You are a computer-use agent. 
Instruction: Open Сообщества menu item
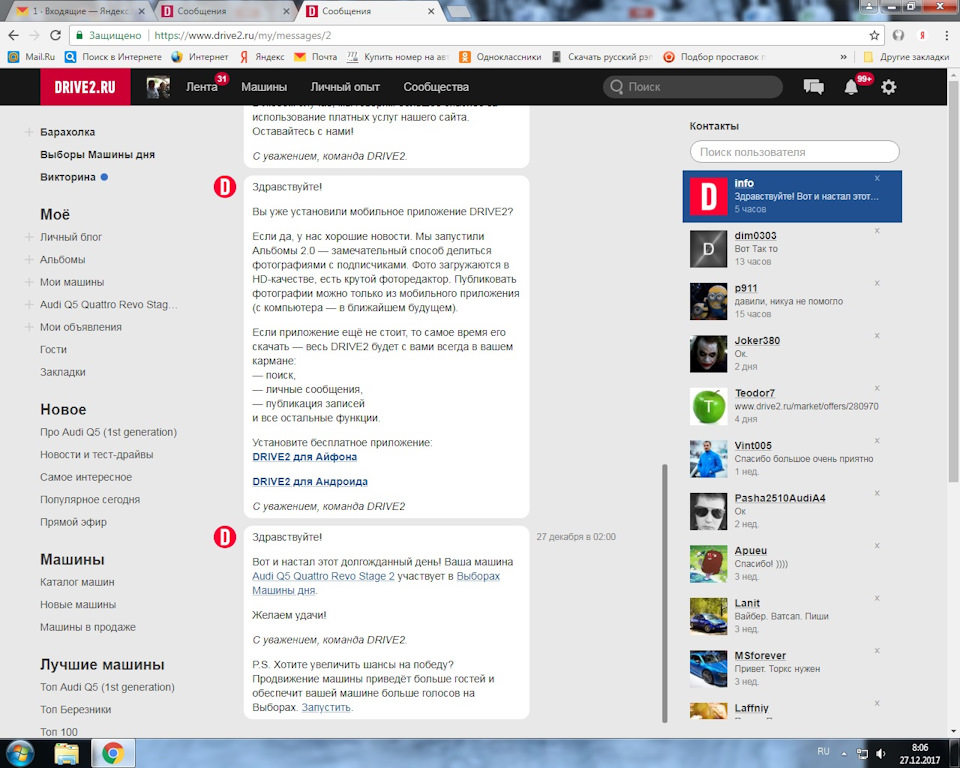[x=436, y=87]
